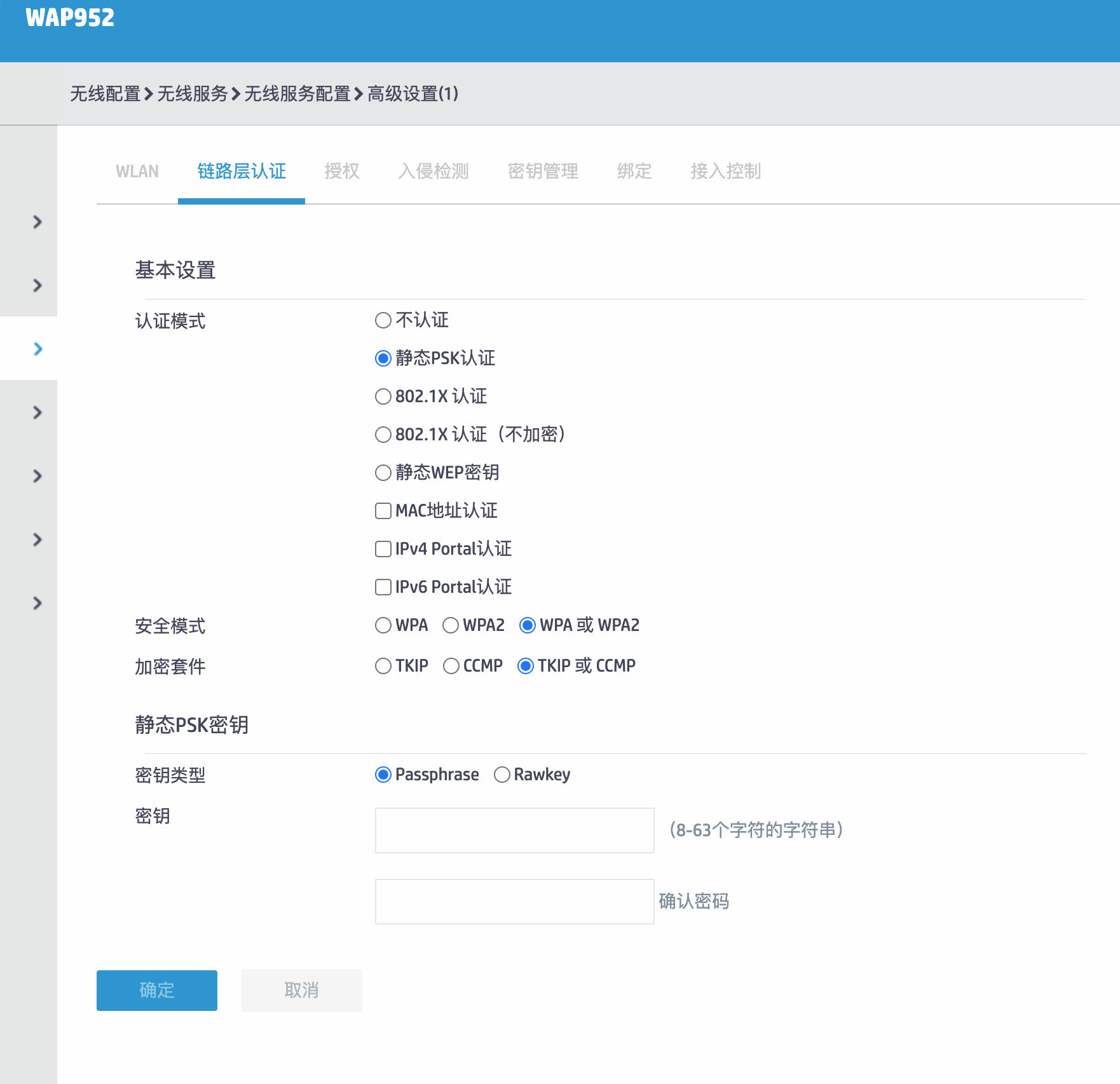Image resolution: width=1120 pixels, height=1084 pixels.
Task: Select the 'WPA 或 WPA2' radio
Action: pos(528,625)
